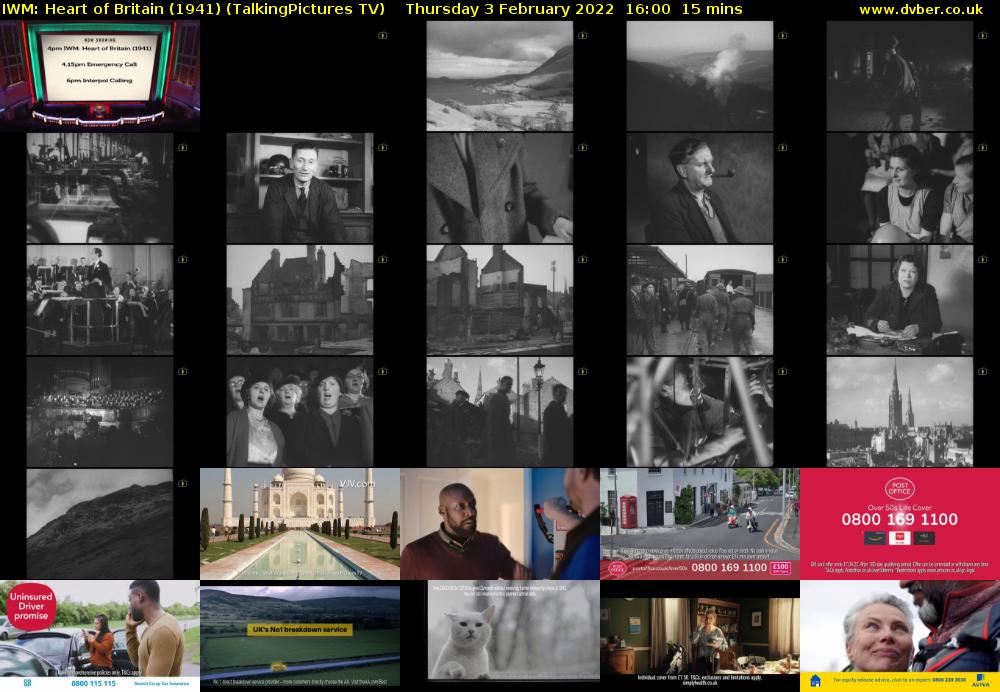Click small icon beside cathedral spire frame
Viewport: 1000px width, 692px height.
point(983,371)
